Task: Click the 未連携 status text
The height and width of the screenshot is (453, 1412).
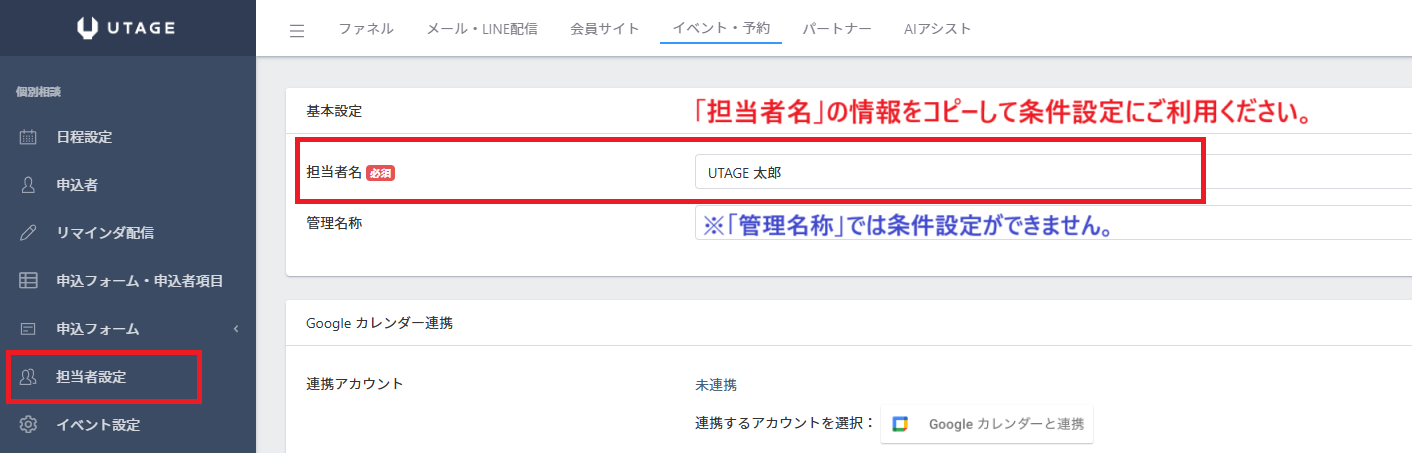Action: pos(715,385)
